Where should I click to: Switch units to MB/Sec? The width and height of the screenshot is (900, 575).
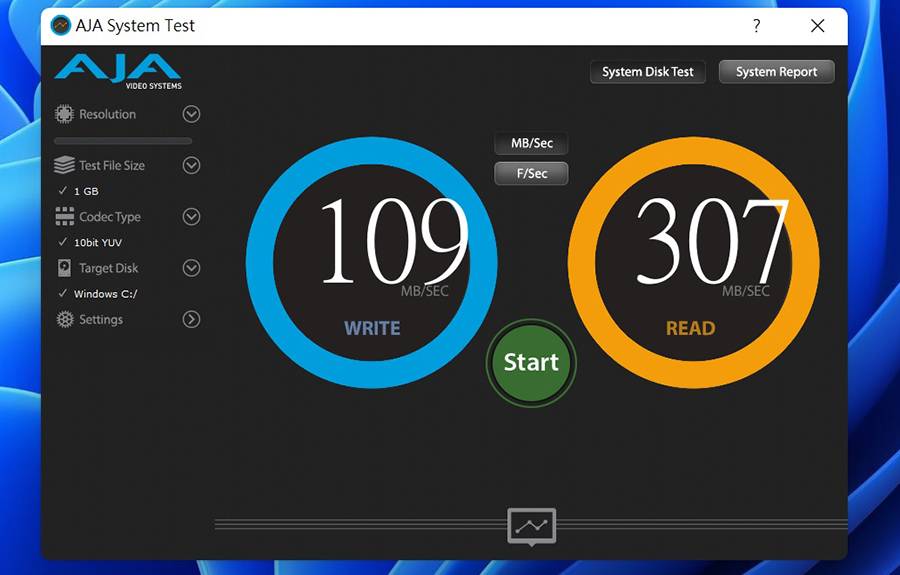(532, 143)
